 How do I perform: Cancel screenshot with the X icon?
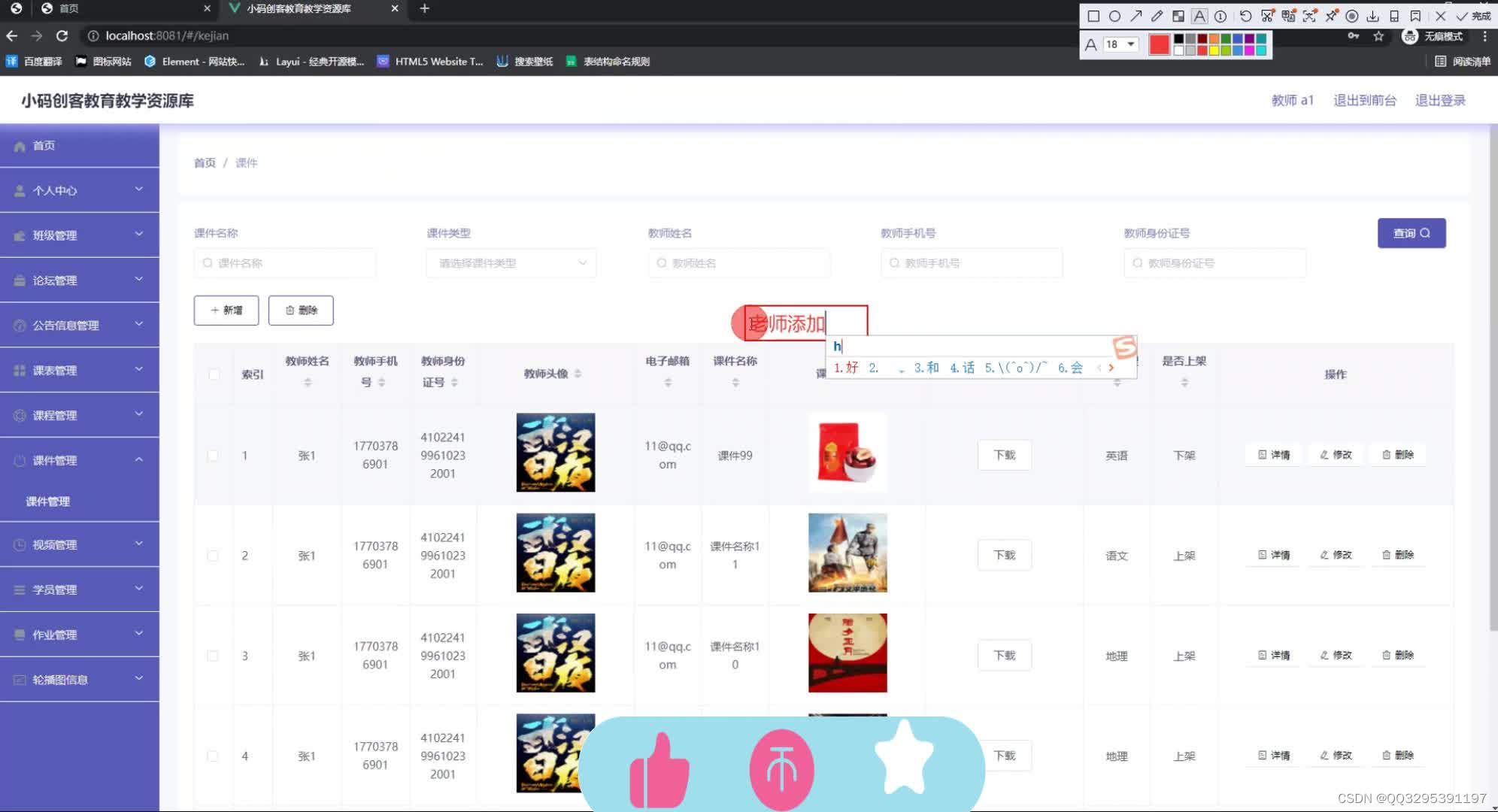click(x=1440, y=16)
